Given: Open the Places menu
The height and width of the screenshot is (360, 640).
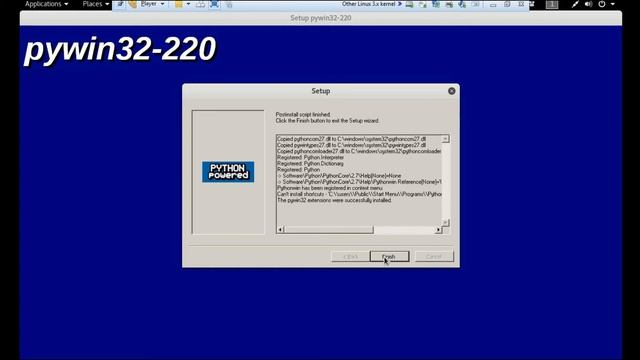Looking at the screenshot, I should (96, 4).
